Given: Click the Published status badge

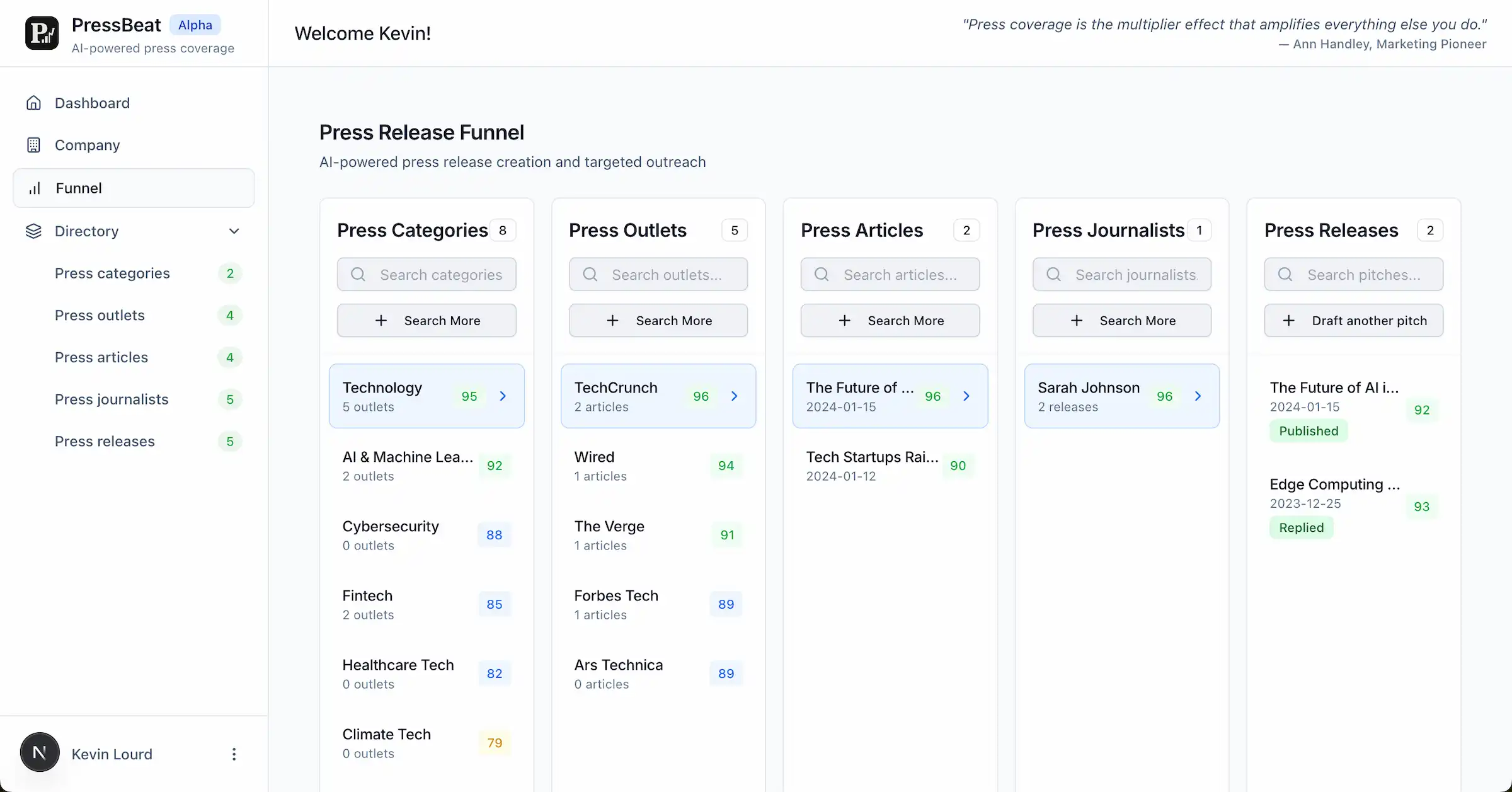Looking at the screenshot, I should (x=1309, y=431).
